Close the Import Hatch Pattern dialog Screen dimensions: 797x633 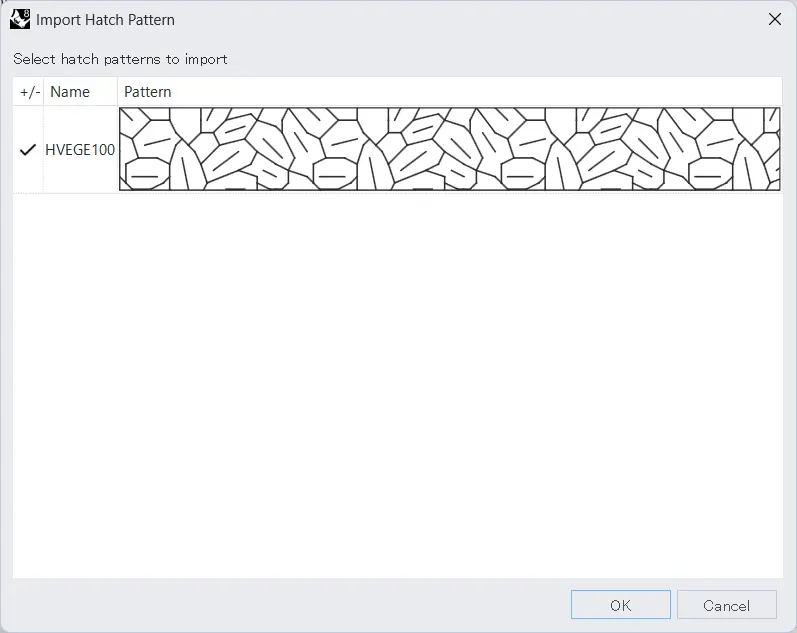(x=775, y=19)
